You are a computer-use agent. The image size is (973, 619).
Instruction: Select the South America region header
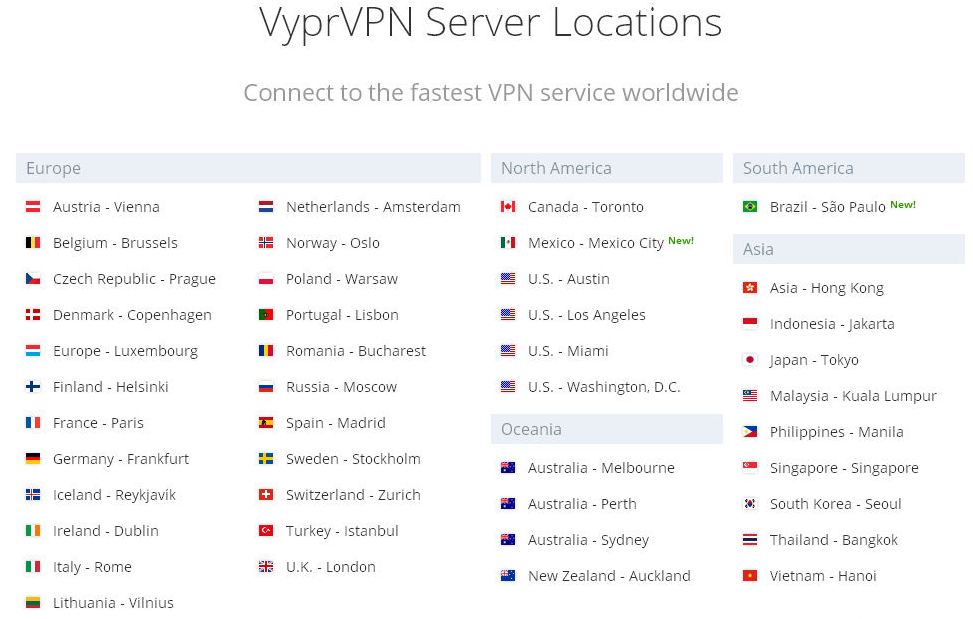pos(849,168)
